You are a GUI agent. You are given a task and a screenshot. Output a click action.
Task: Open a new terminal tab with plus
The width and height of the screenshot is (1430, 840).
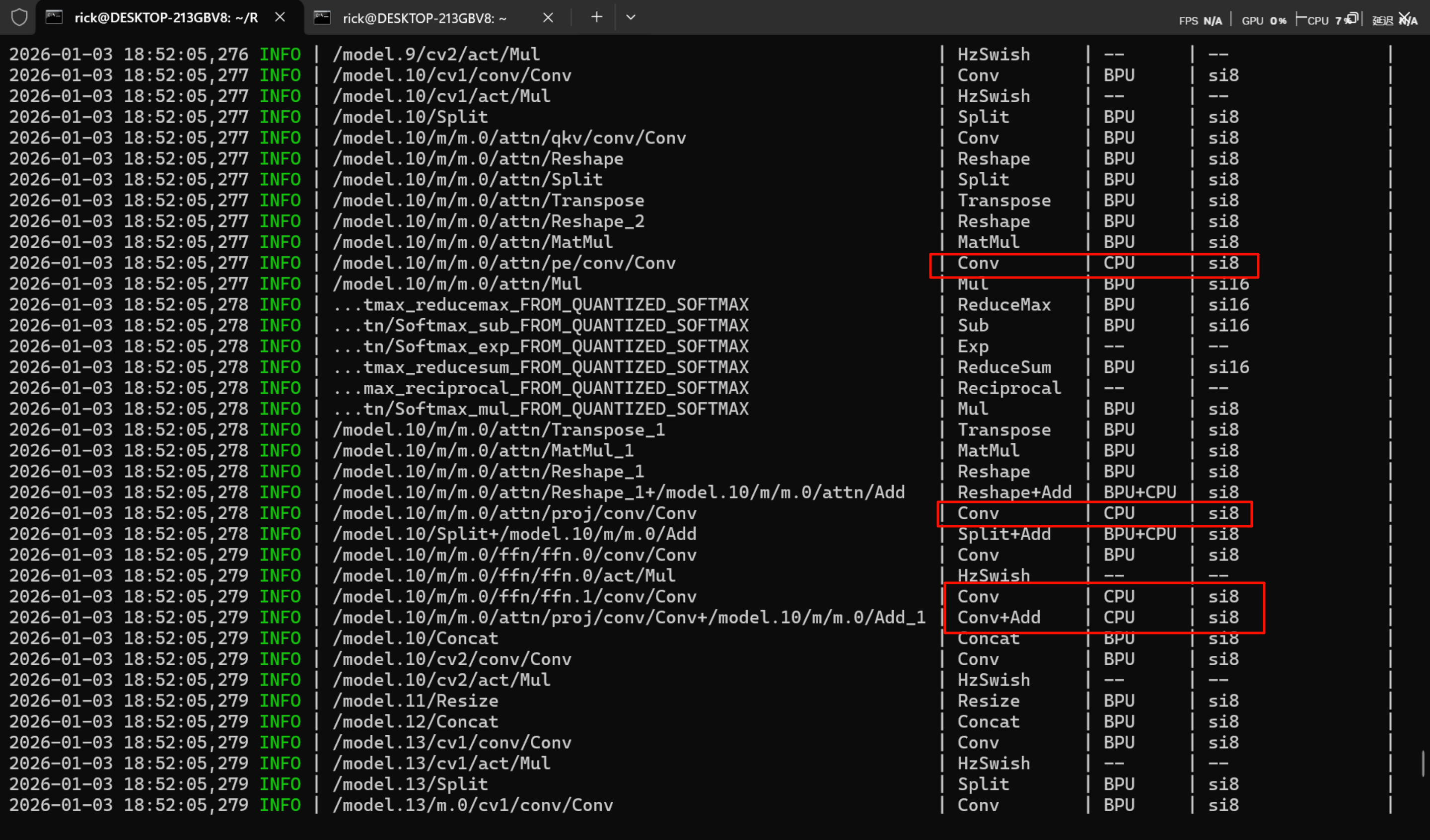click(x=596, y=17)
